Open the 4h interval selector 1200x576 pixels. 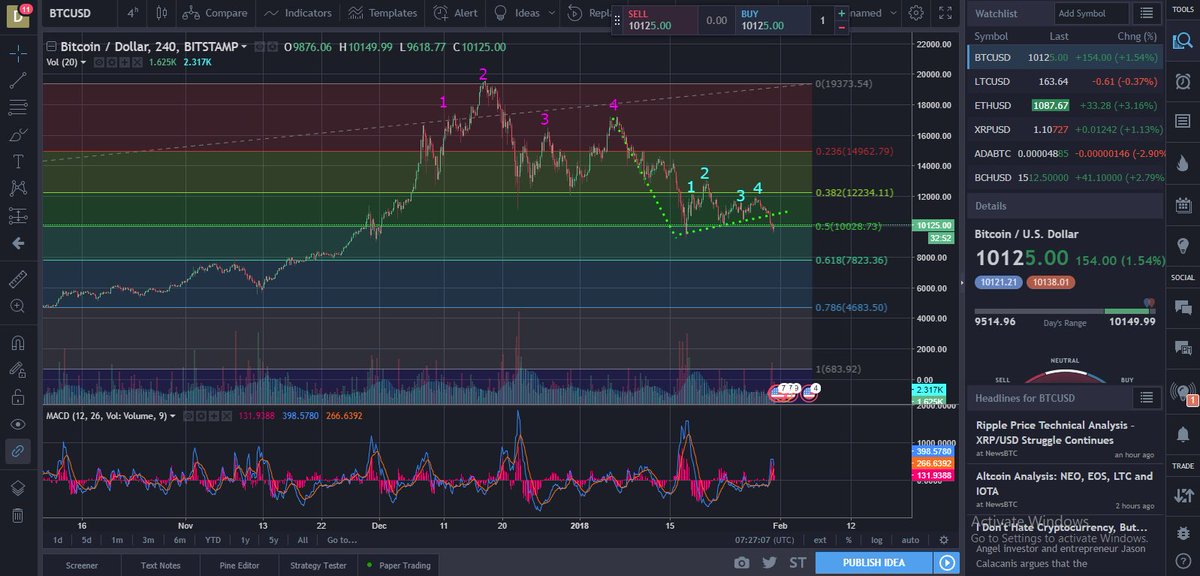point(132,13)
